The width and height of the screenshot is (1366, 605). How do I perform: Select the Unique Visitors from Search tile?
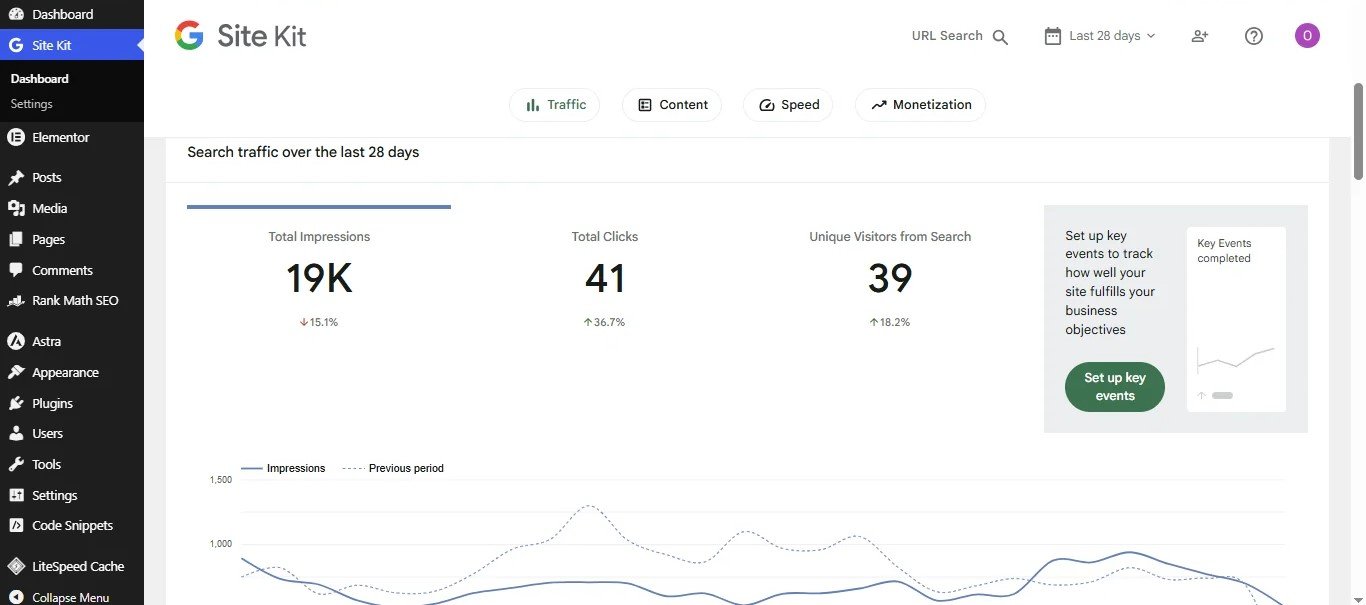pos(890,275)
